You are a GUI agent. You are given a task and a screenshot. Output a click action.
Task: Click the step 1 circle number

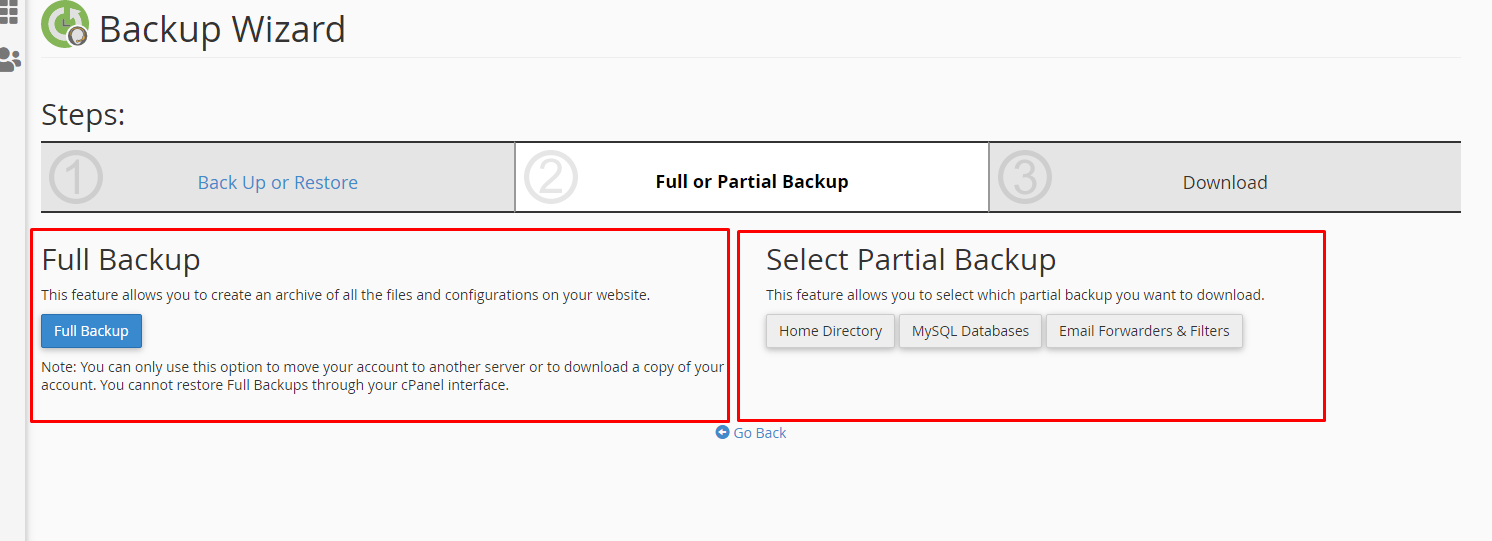(x=76, y=178)
